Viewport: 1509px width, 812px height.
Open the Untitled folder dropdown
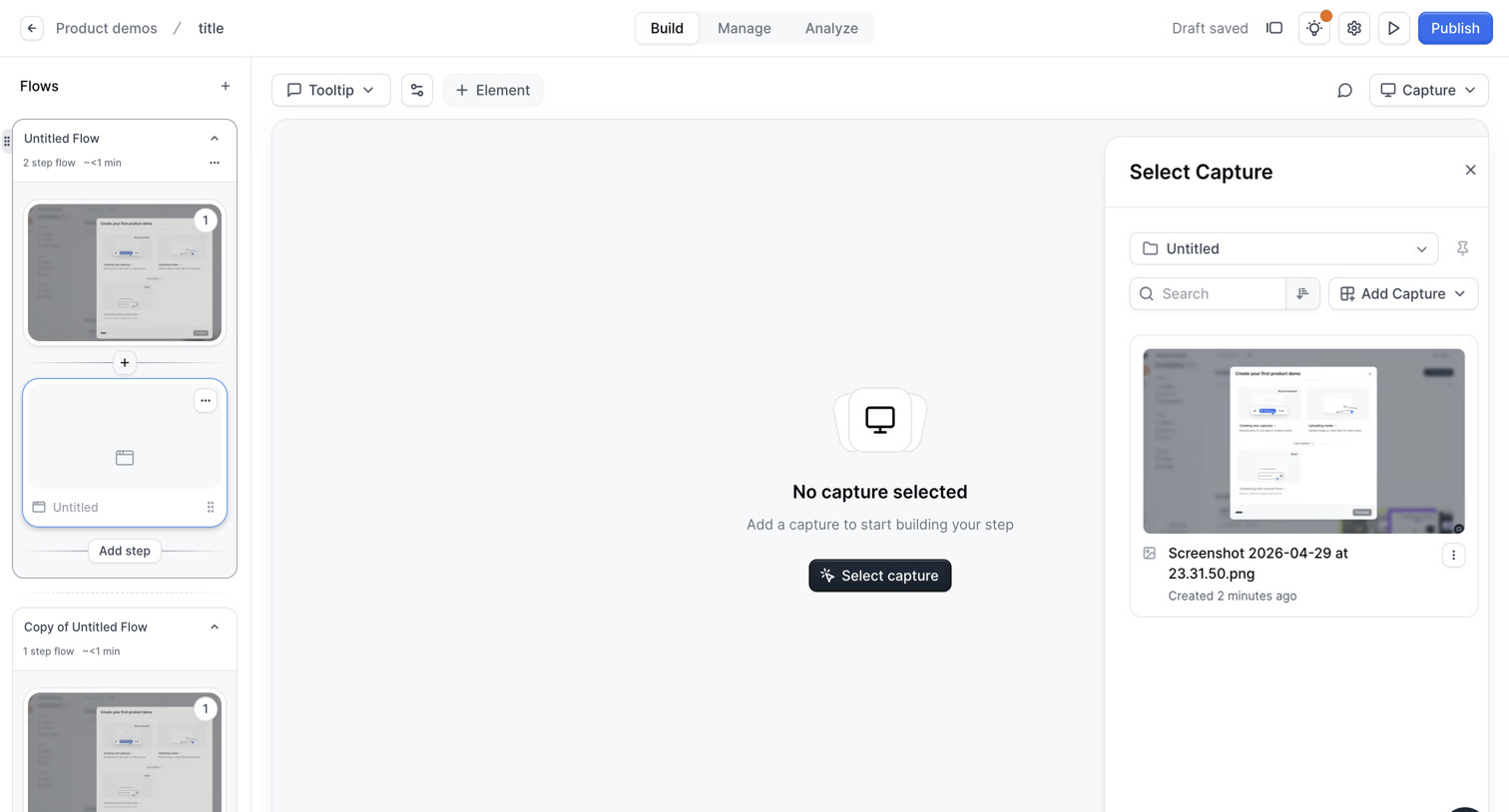tap(1283, 248)
